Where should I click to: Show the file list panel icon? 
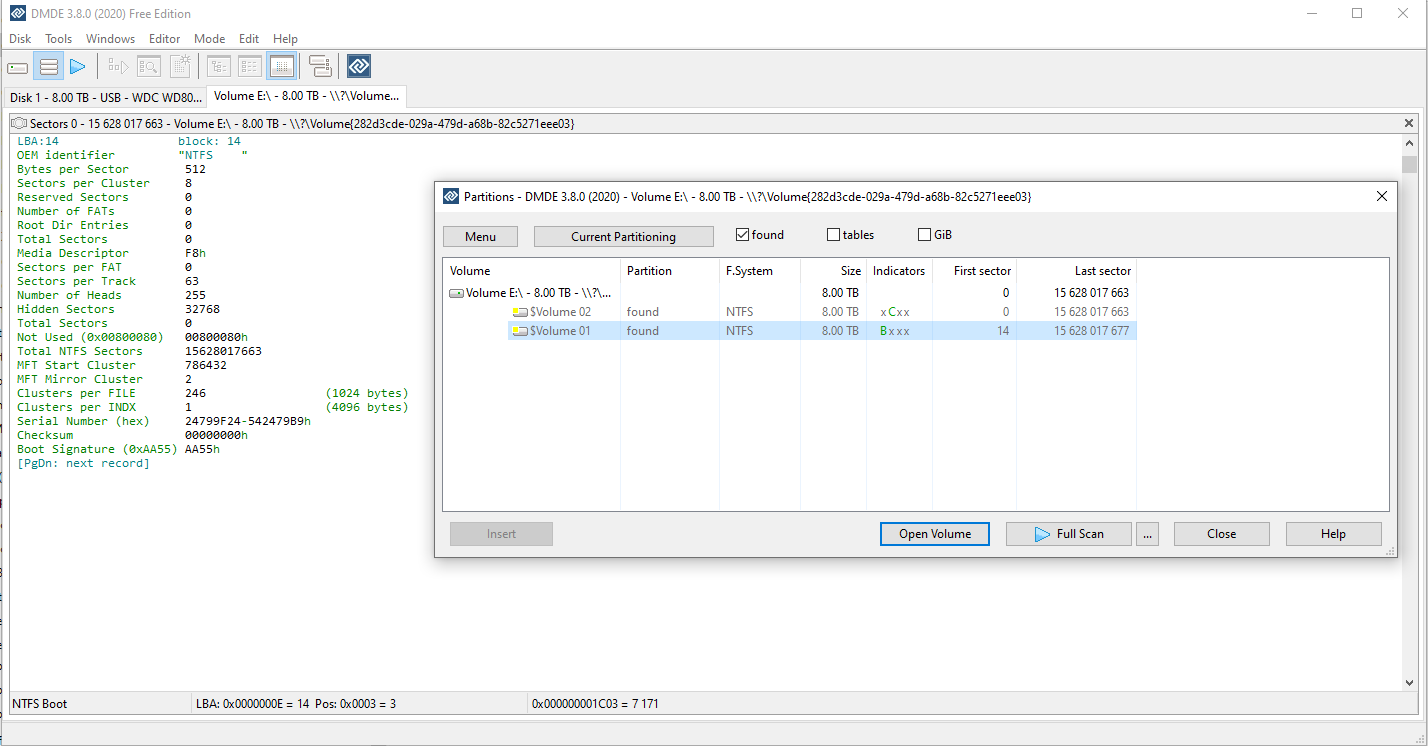(x=250, y=67)
